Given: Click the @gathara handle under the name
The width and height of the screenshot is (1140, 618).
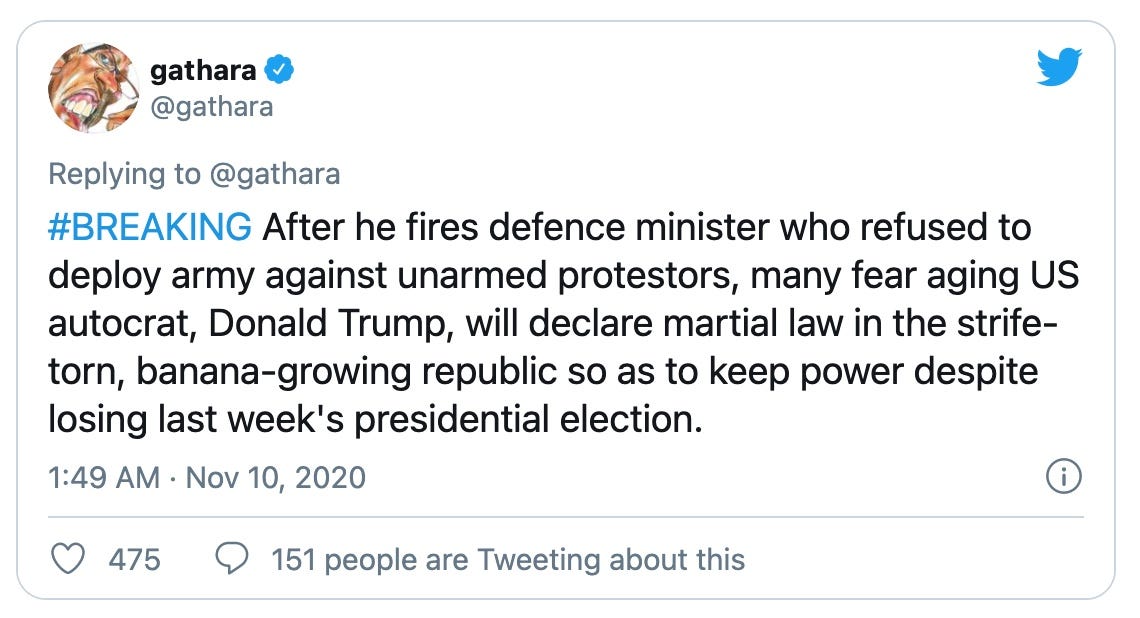Looking at the screenshot, I should click(212, 107).
